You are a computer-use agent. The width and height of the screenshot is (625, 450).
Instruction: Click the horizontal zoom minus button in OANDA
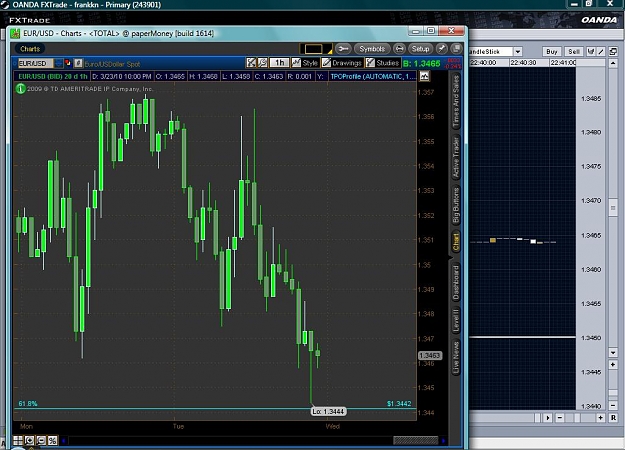click(x=560, y=418)
